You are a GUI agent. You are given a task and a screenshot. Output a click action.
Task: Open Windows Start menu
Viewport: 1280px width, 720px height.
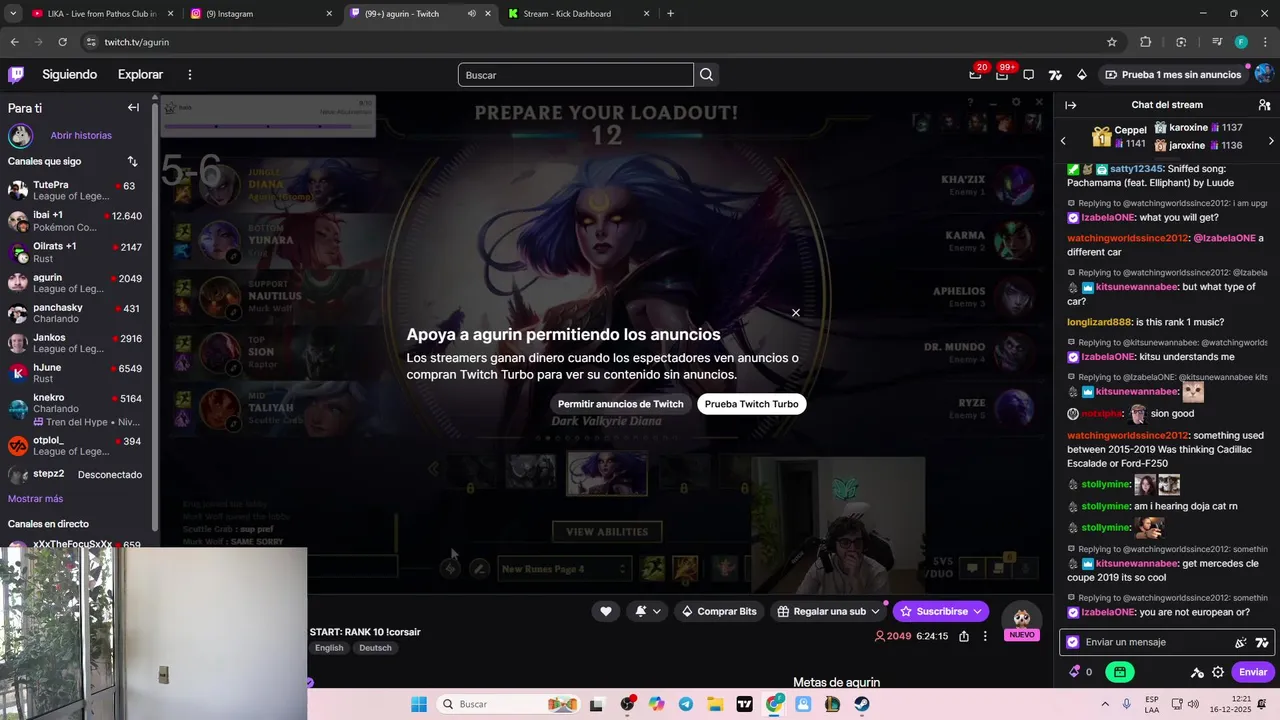(419, 704)
